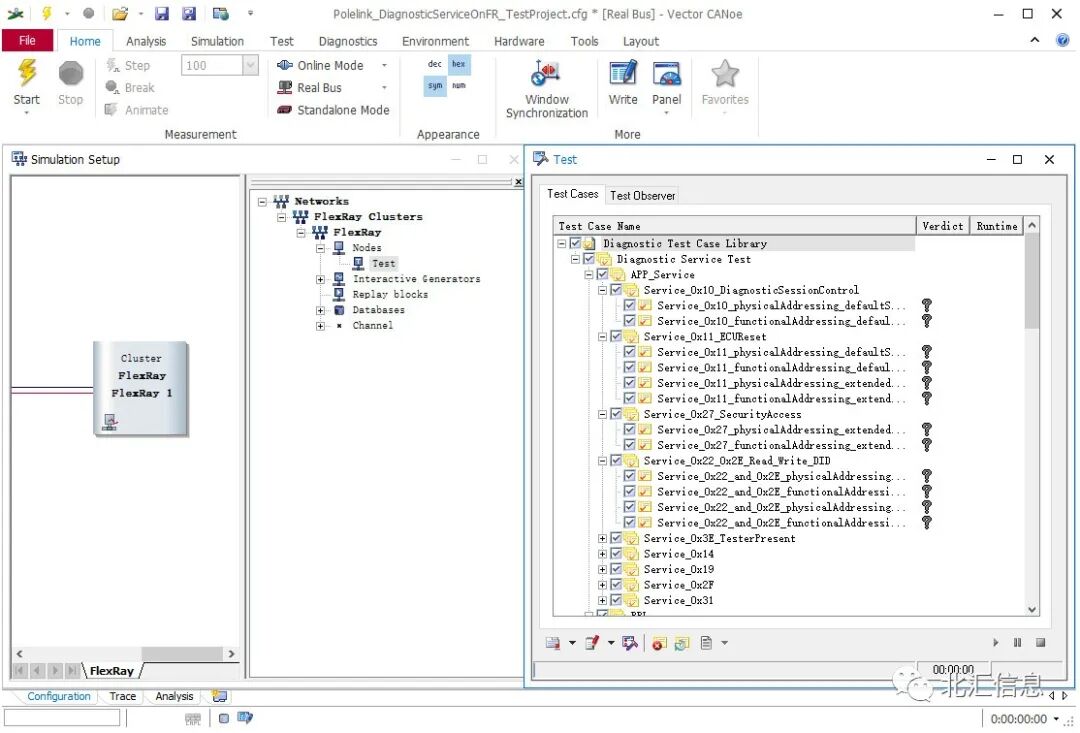Click the red-pen edit icon in Test window toolbar
Image resolution: width=1080 pixels, height=733 pixels.
pyautogui.click(x=592, y=643)
